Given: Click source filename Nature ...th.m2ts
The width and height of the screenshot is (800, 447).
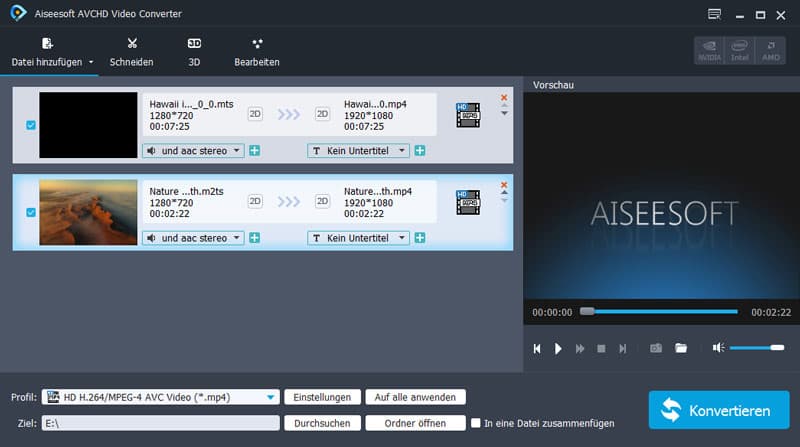Looking at the screenshot, I should [186, 191].
